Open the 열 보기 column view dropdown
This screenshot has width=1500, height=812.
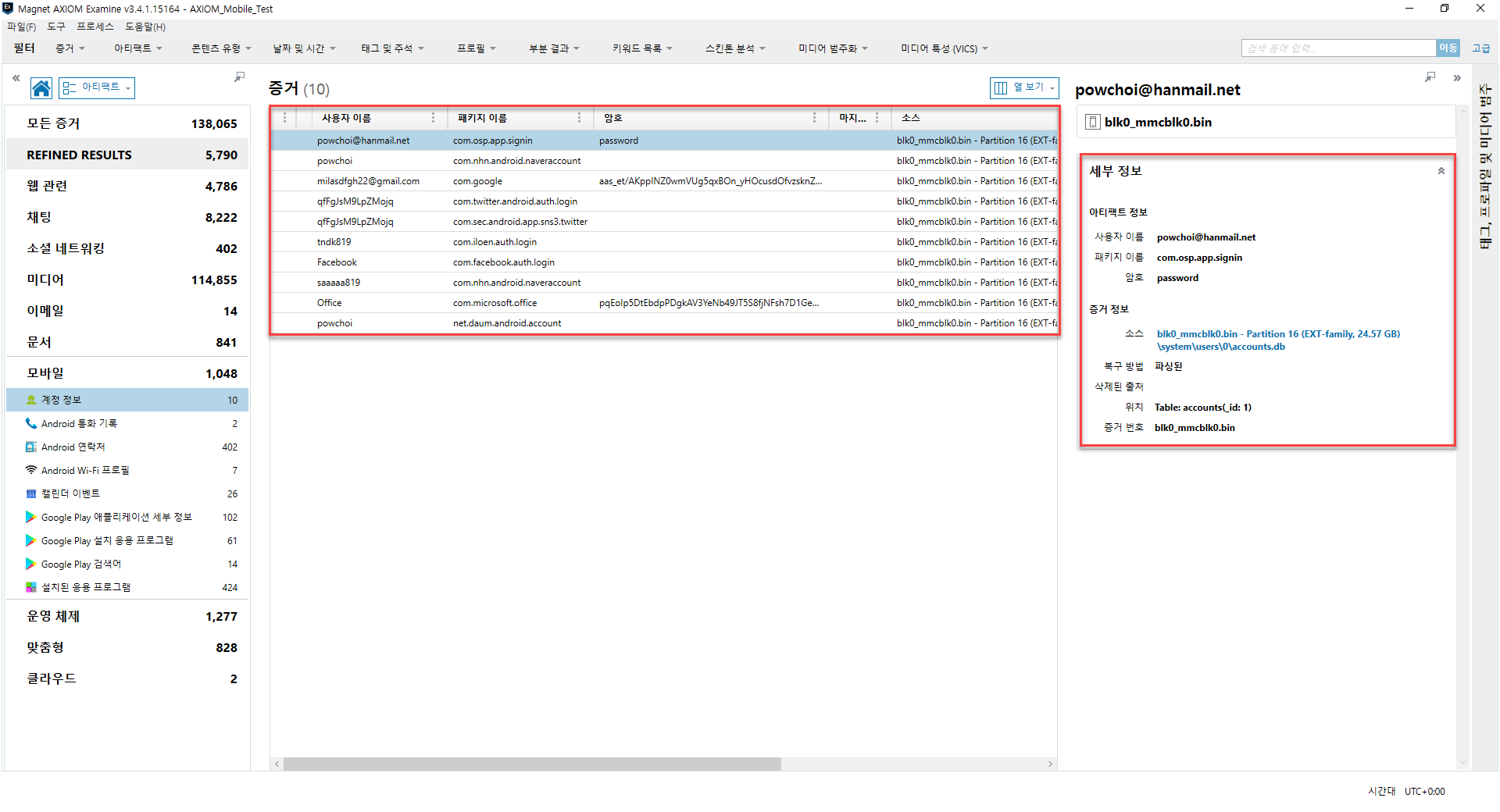[1024, 87]
